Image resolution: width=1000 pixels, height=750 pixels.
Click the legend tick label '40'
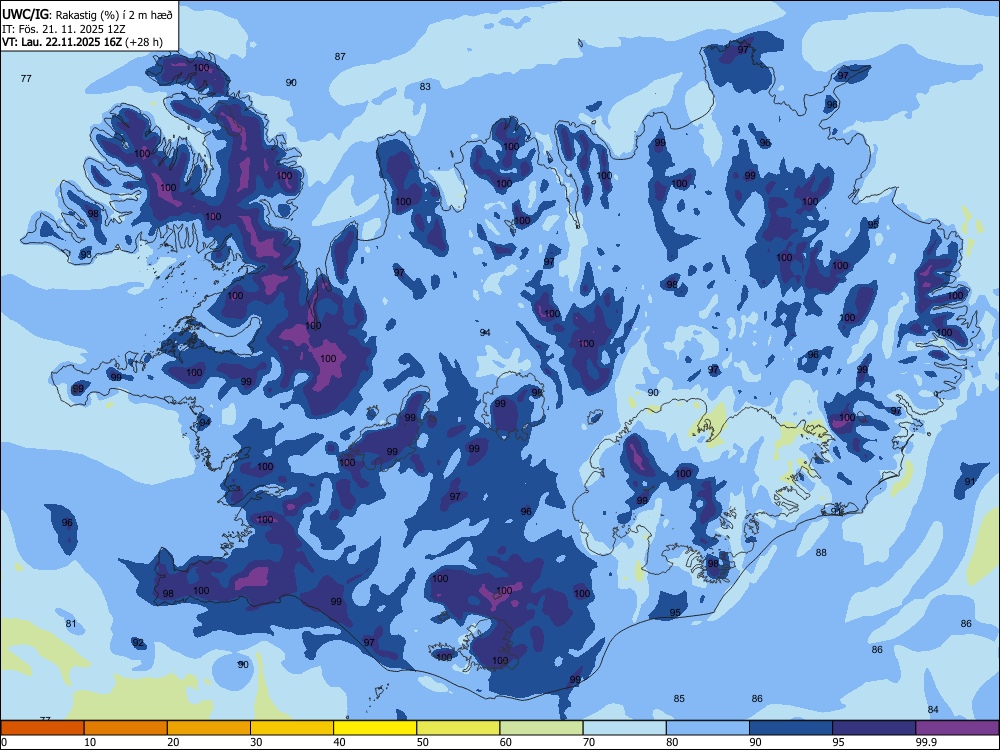click(339, 742)
